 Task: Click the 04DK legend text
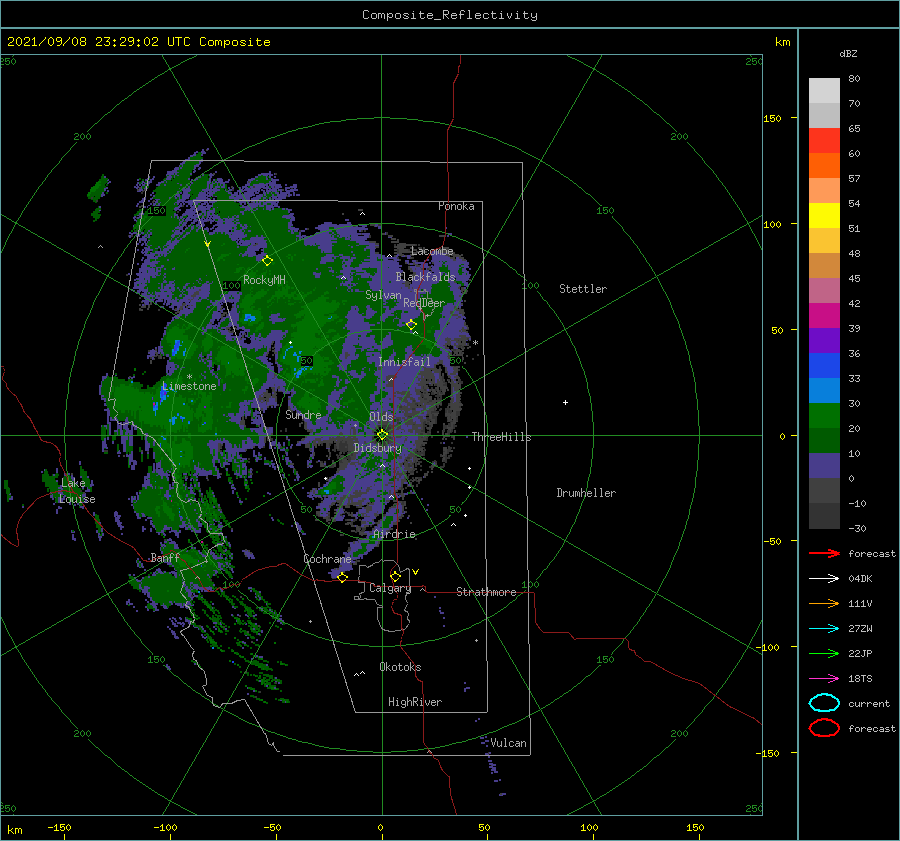click(x=860, y=579)
